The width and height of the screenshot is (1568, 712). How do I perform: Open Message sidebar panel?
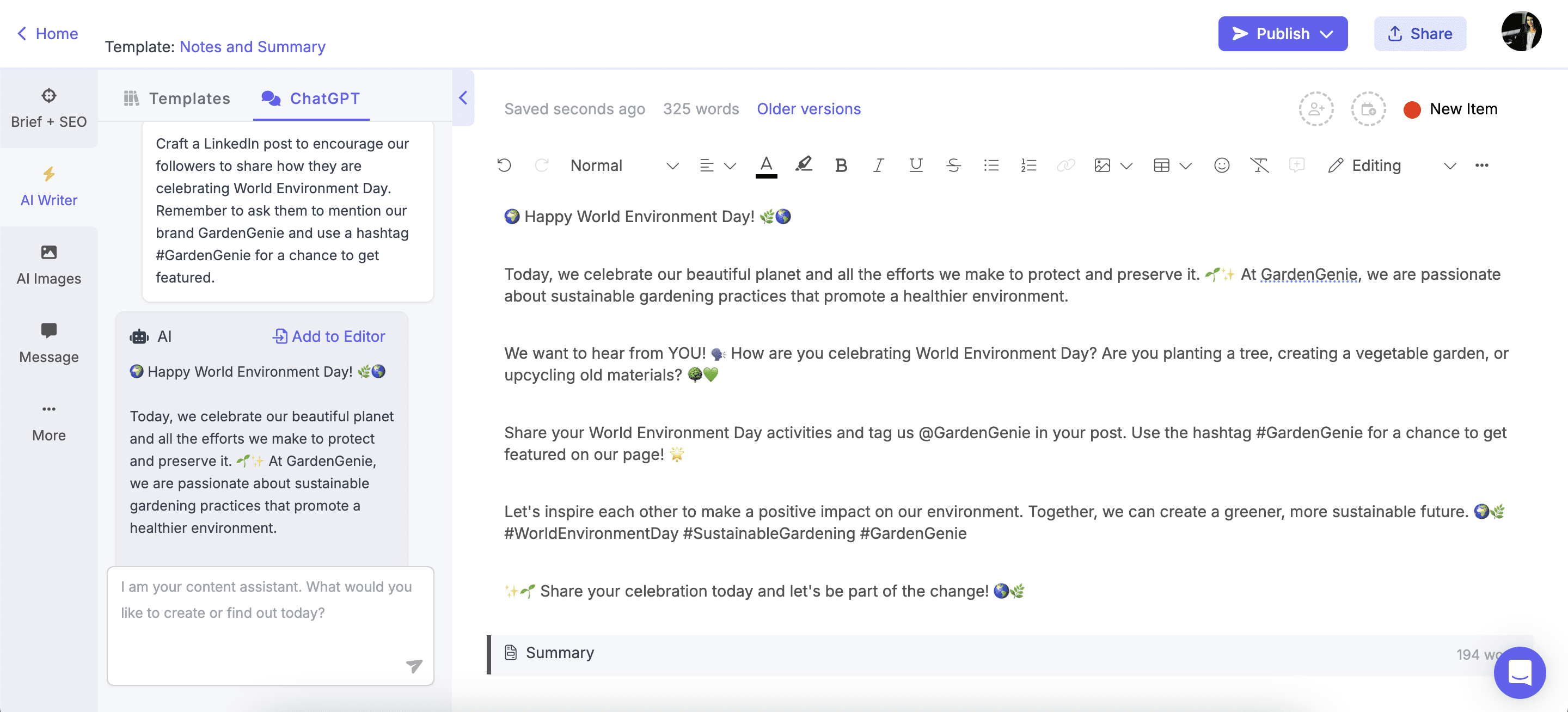tap(48, 344)
